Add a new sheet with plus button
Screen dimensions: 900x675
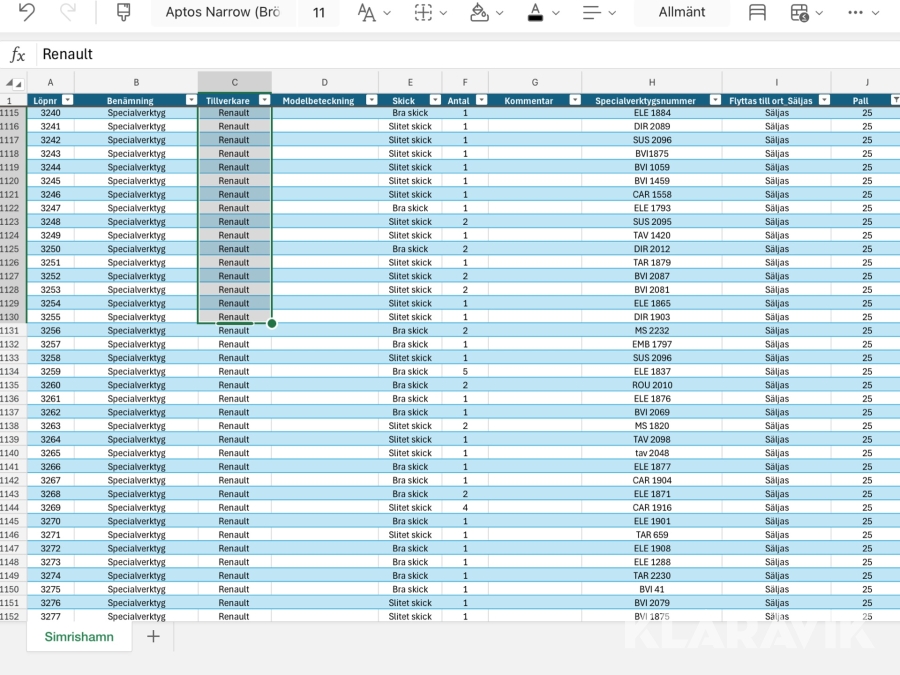click(x=153, y=637)
